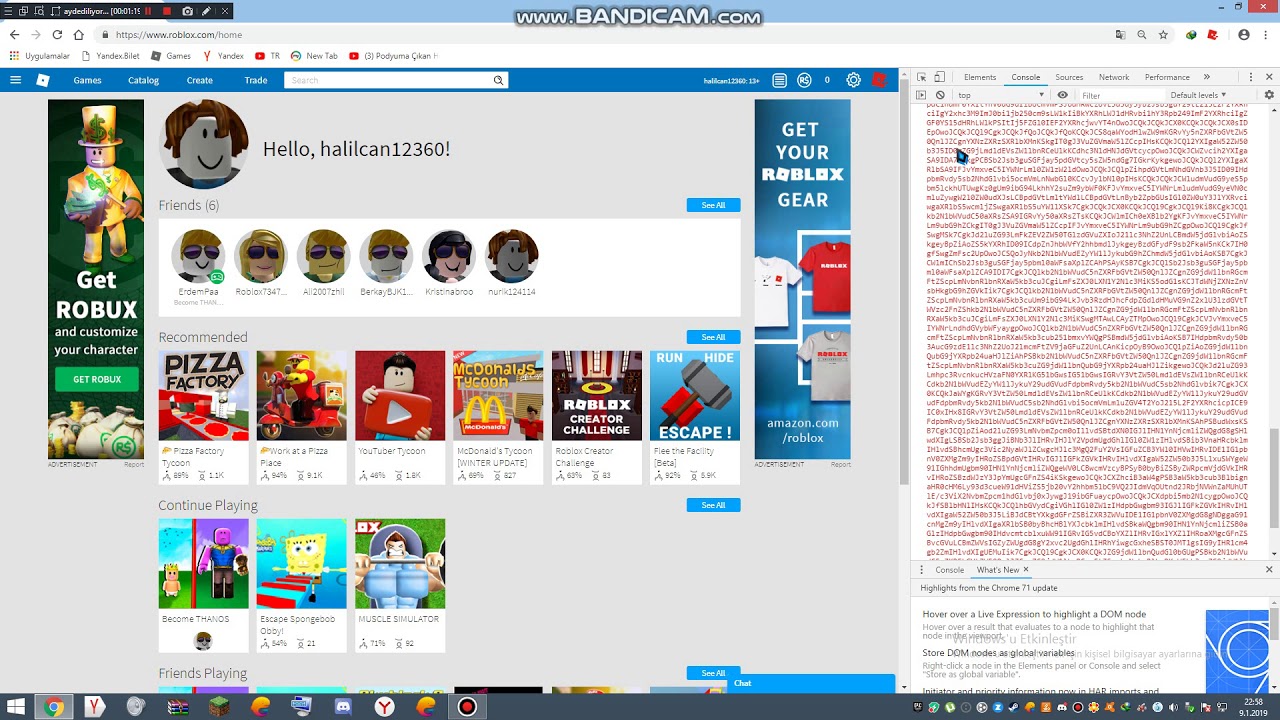
Task: Open the Robux balance icon
Action: [x=803, y=80]
